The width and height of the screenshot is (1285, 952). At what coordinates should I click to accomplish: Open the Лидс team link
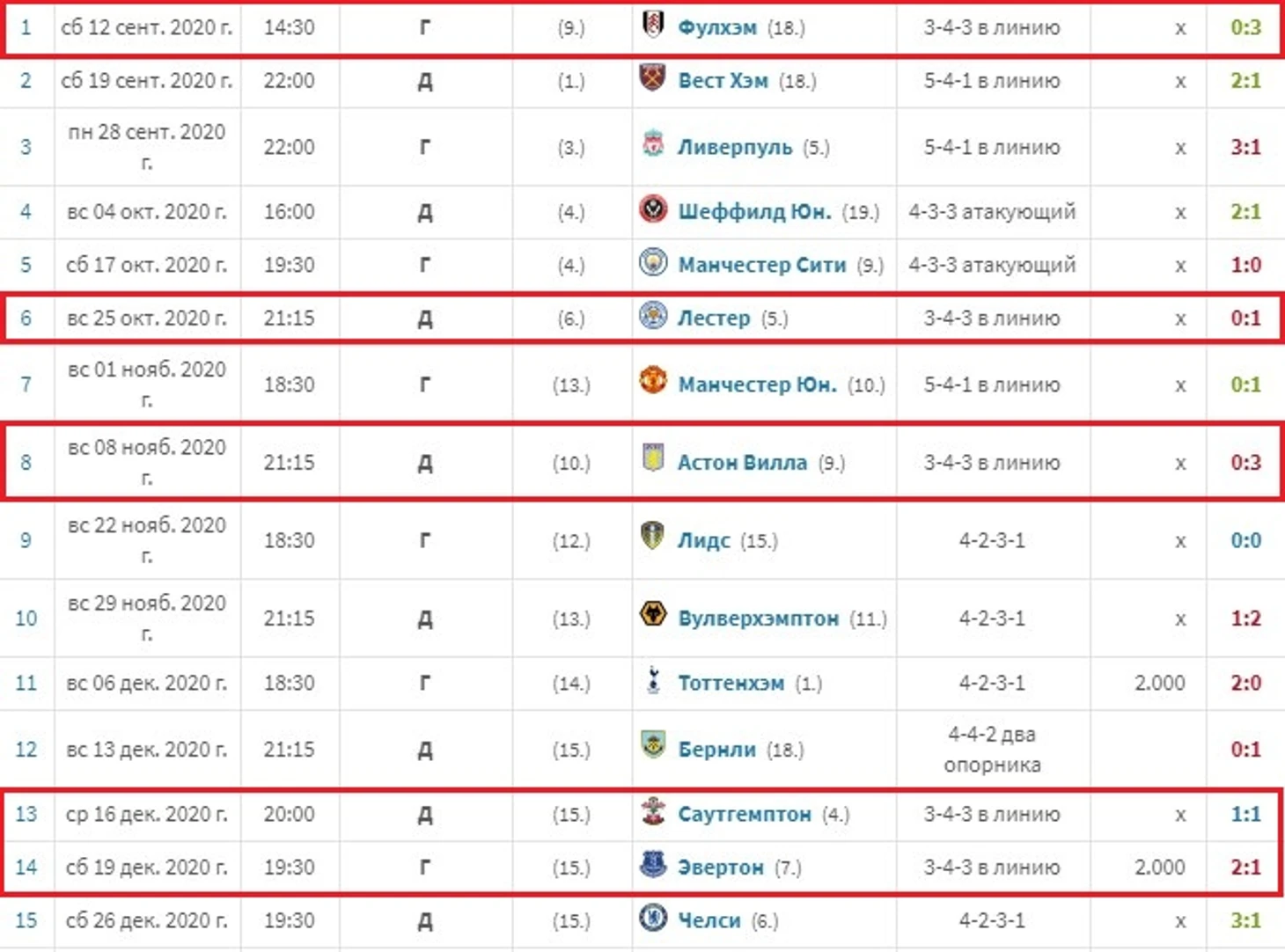[x=703, y=540]
